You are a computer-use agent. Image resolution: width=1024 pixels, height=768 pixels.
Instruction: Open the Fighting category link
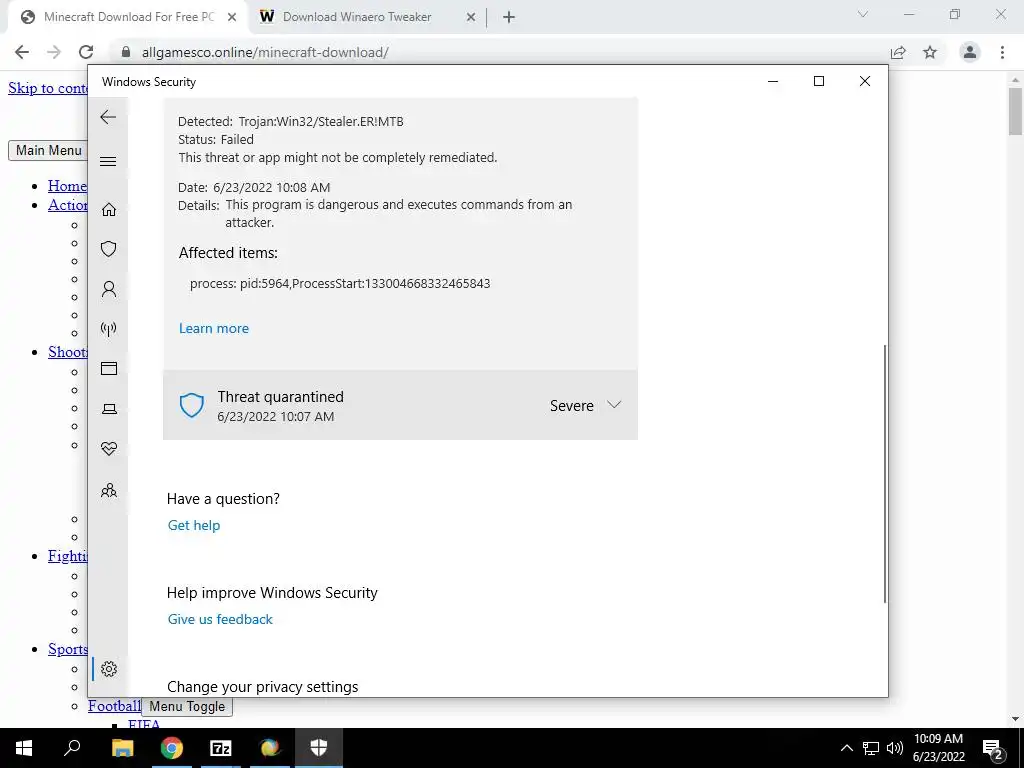click(67, 556)
